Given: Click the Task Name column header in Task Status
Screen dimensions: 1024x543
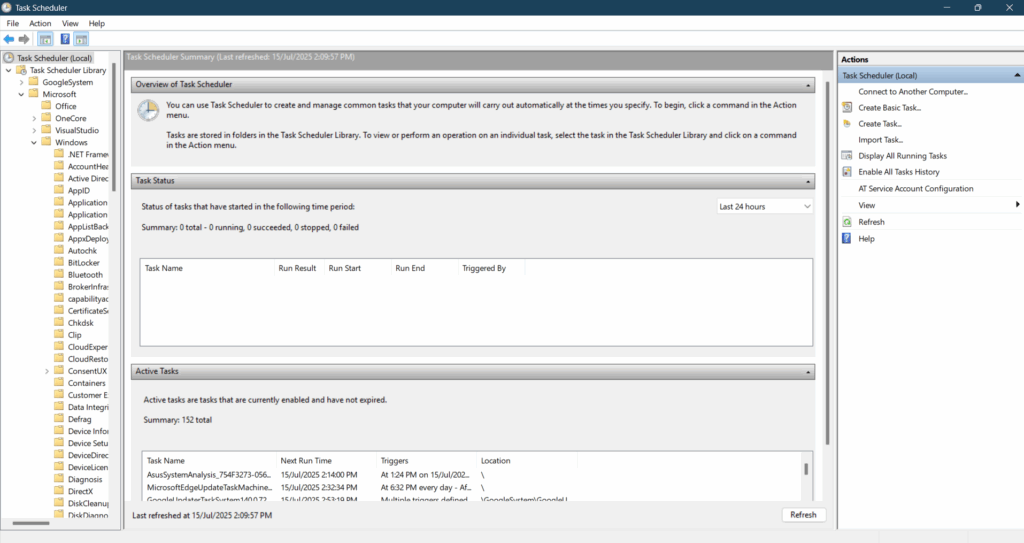Looking at the screenshot, I should coord(207,268).
